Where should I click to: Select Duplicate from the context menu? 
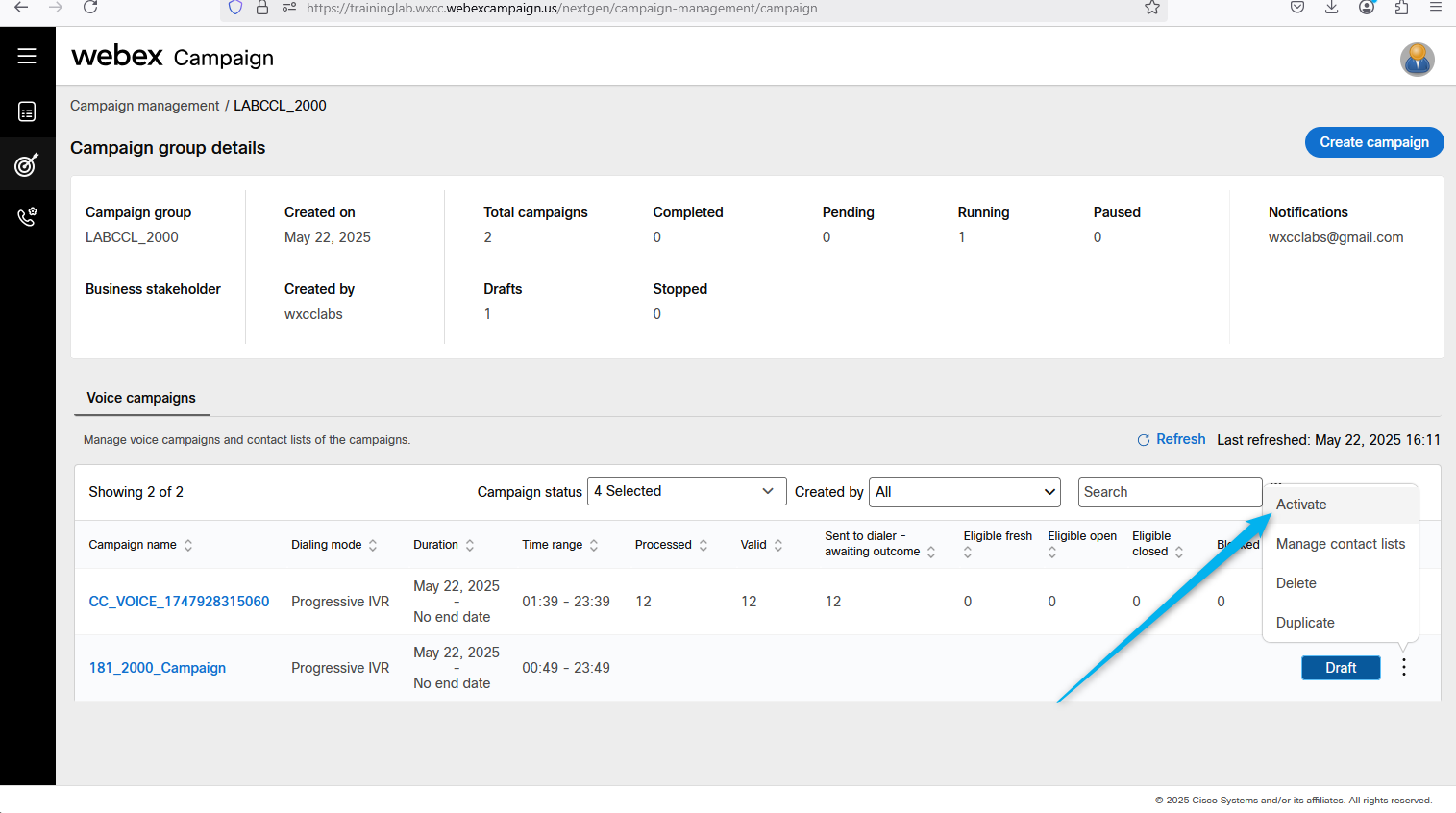click(x=1305, y=623)
